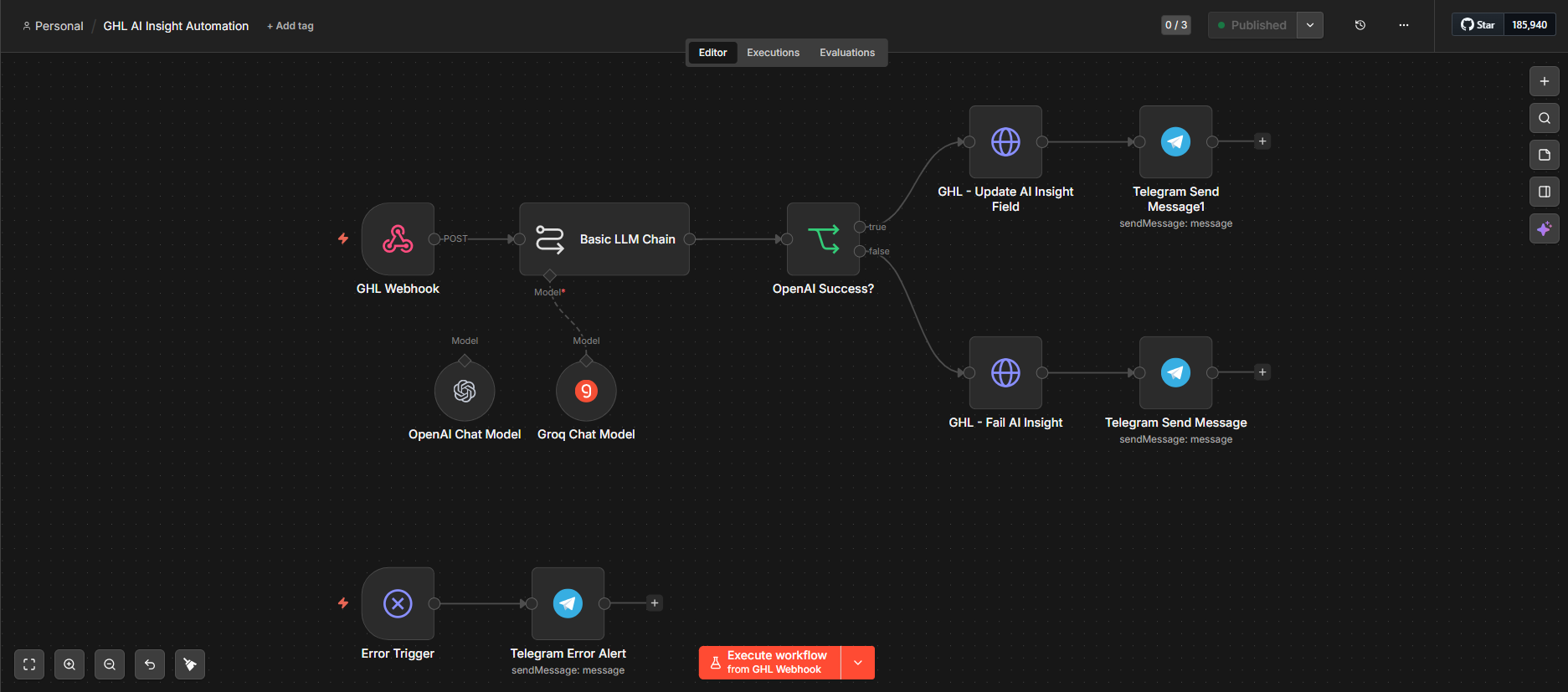Screen dimensions: 1568x692
Task: Click the Telegram Error Alert node
Action: [568, 603]
